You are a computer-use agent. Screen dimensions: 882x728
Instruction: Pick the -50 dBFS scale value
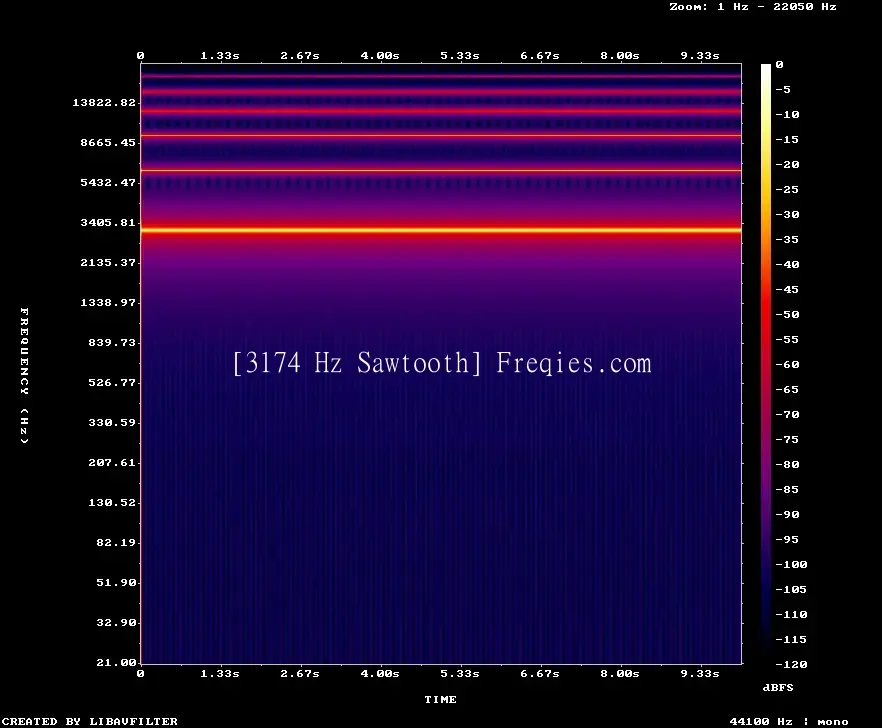click(x=787, y=314)
